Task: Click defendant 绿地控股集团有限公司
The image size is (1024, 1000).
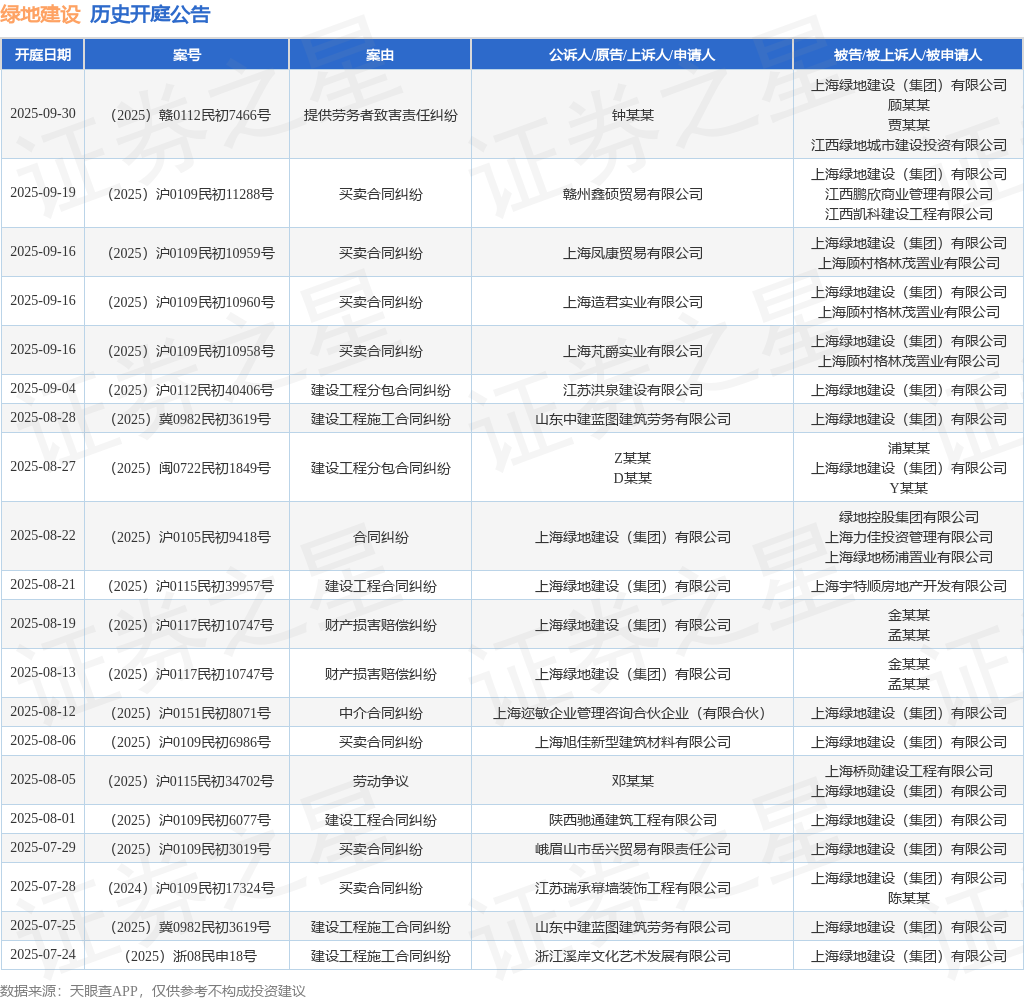Action: pyautogui.click(x=908, y=517)
